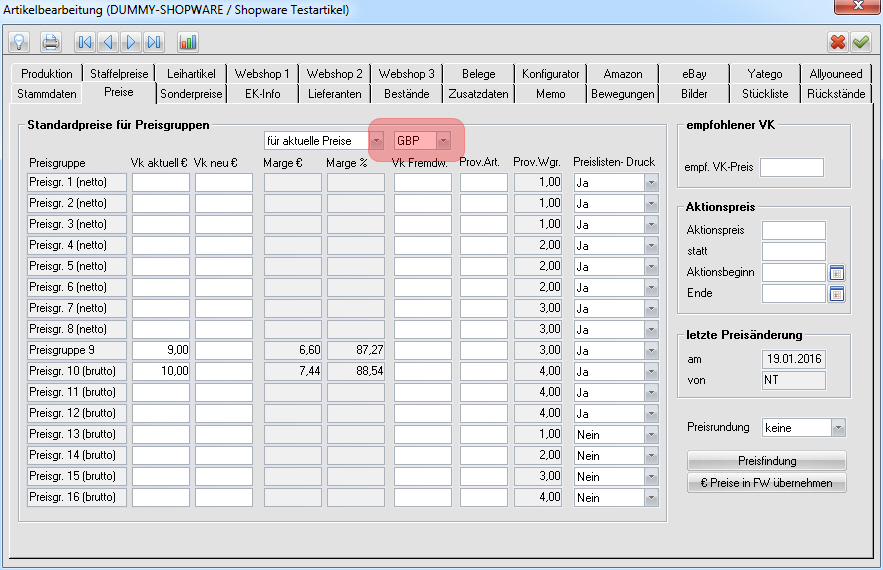Image resolution: width=883 pixels, height=570 pixels.
Task: Click Vk neu field for Preisgruppe 9
Action: (224, 350)
